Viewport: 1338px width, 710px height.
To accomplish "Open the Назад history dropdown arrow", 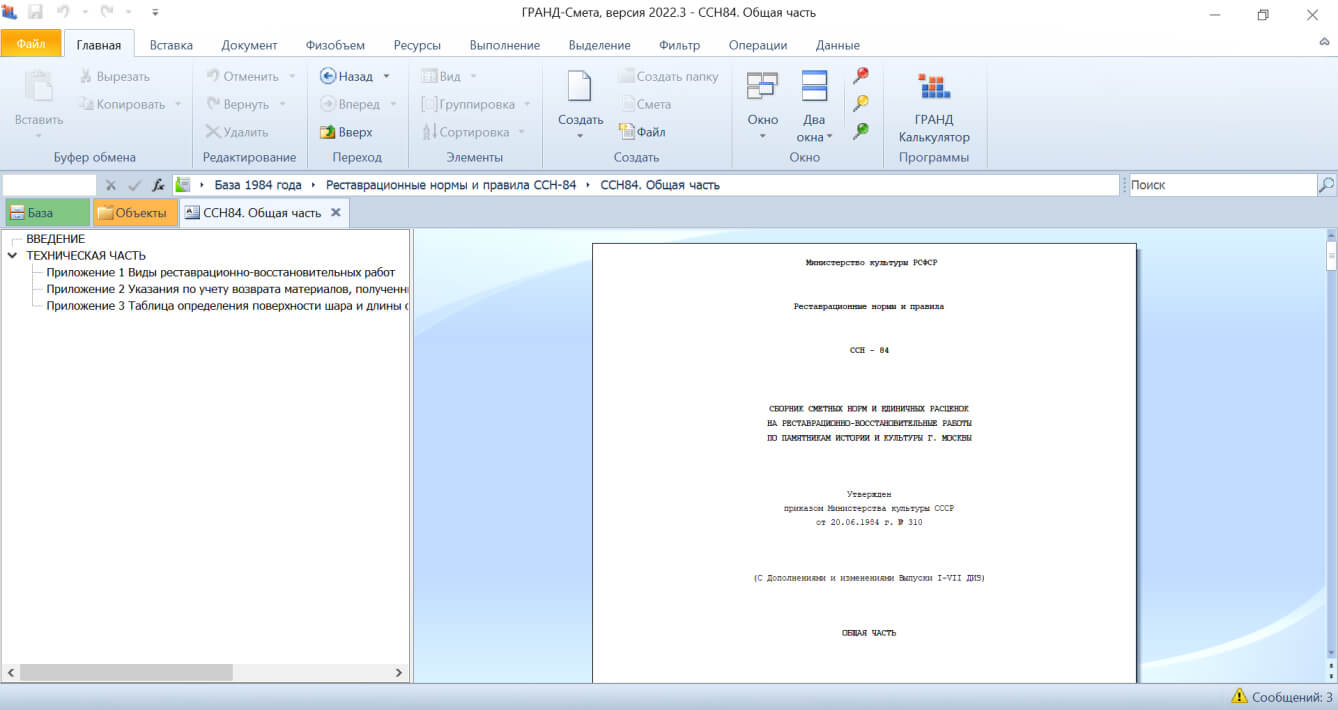I will (x=386, y=76).
